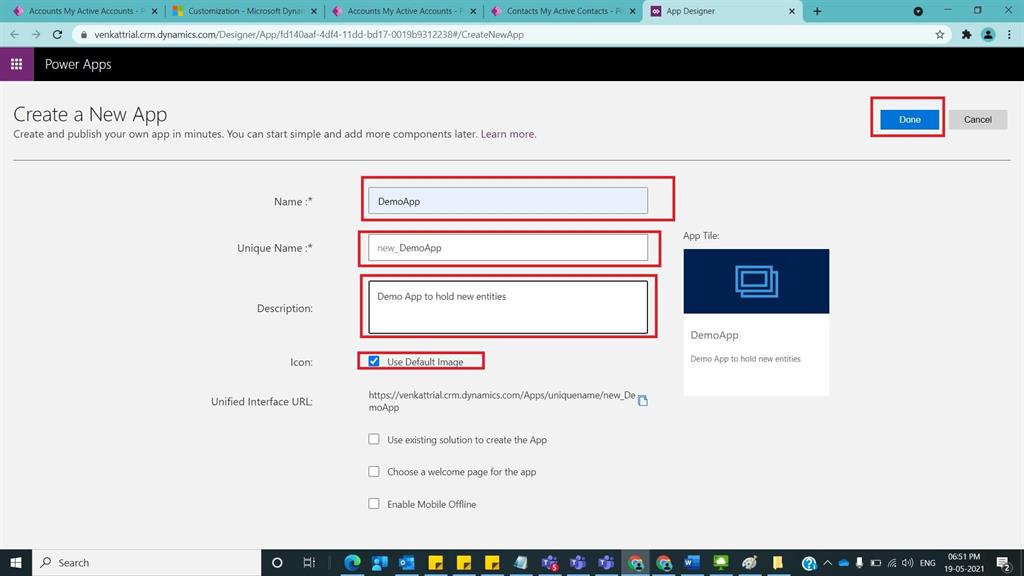Click the Power Apps waffle menu icon
This screenshot has height=576, width=1024.
(15, 64)
